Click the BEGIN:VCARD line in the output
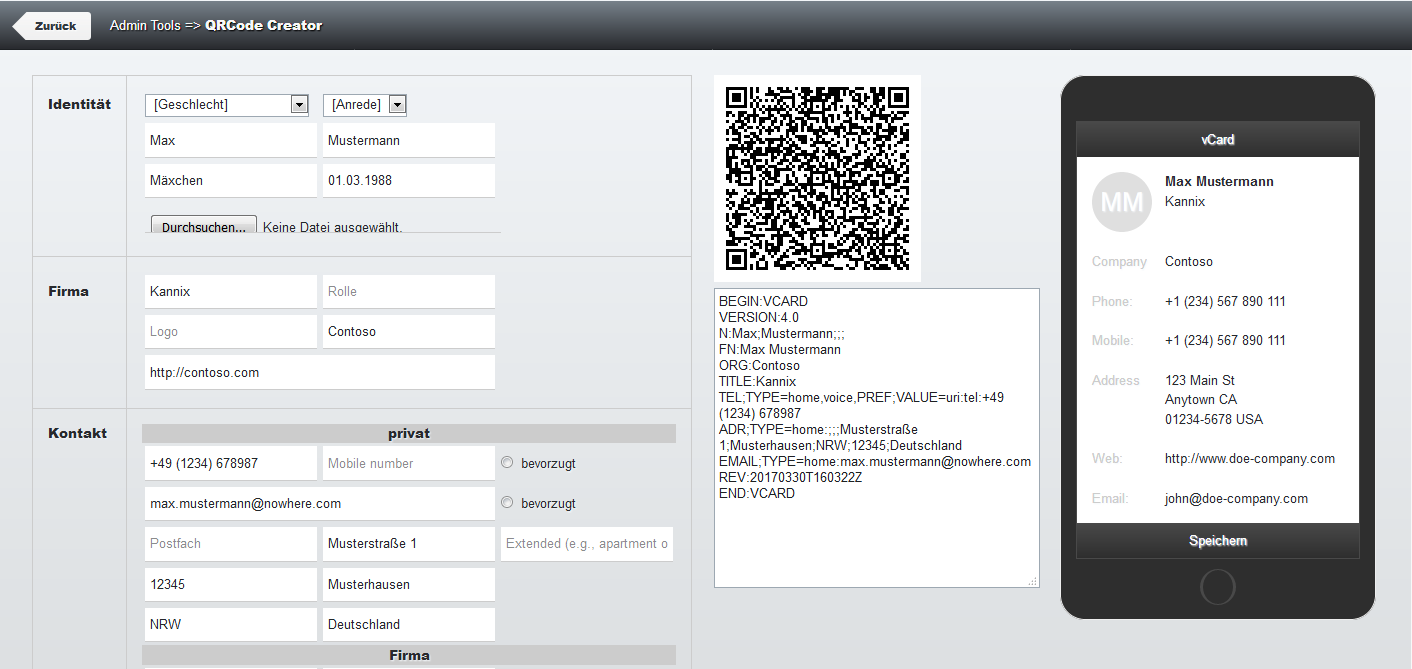The height and width of the screenshot is (669, 1412). click(763, 302)
